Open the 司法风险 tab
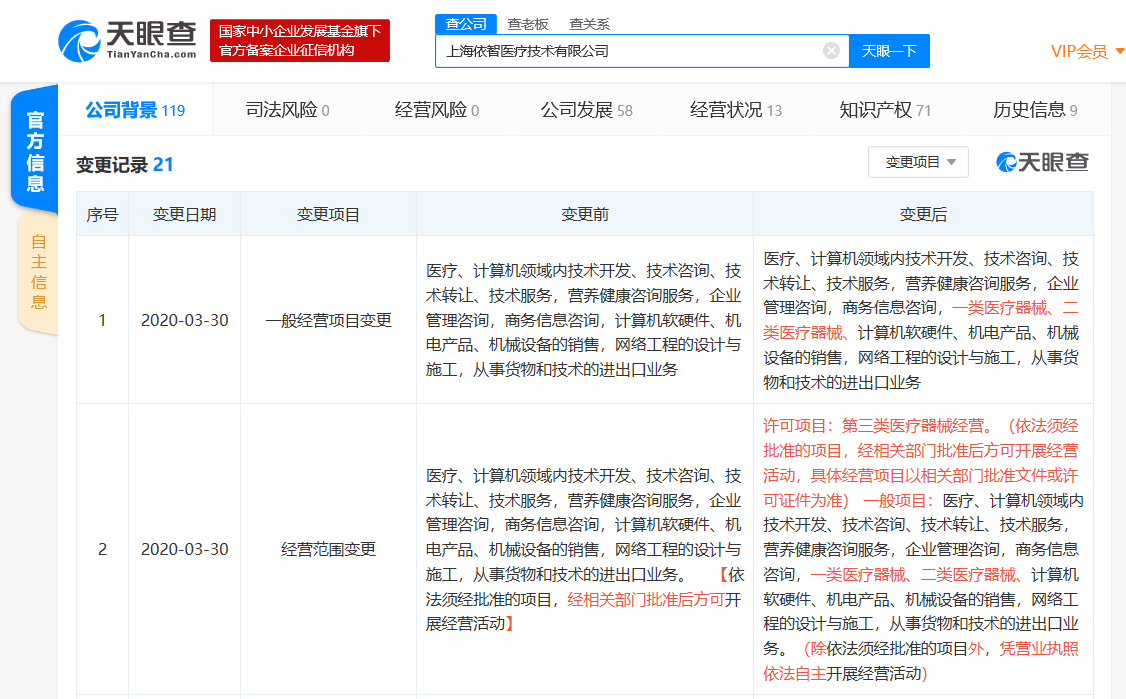The height and width of the screenshot is (699, 1126). click(x=287, y=110)
